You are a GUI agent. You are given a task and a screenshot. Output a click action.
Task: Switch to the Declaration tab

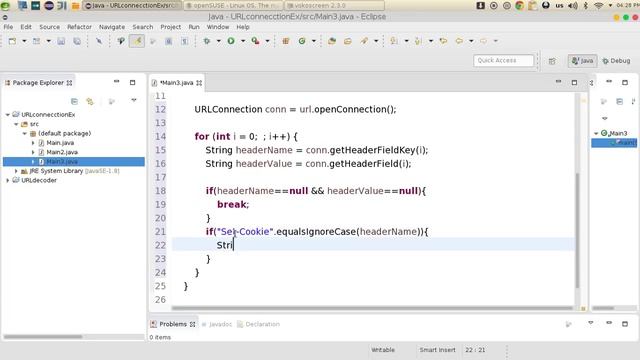pyautogui.click(x=258, y=324)
